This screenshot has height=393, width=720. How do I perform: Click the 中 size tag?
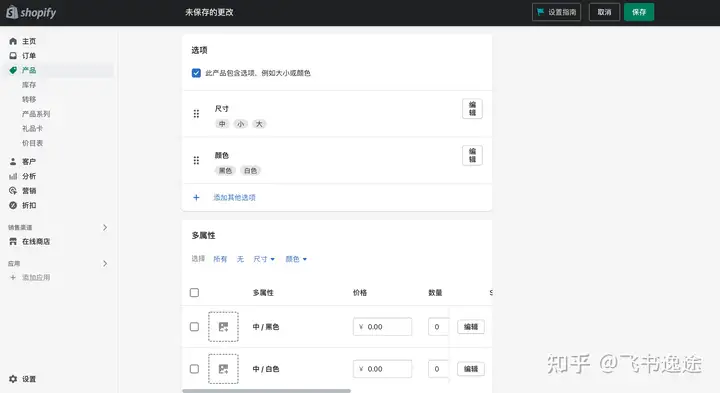(x=222, y=124)
